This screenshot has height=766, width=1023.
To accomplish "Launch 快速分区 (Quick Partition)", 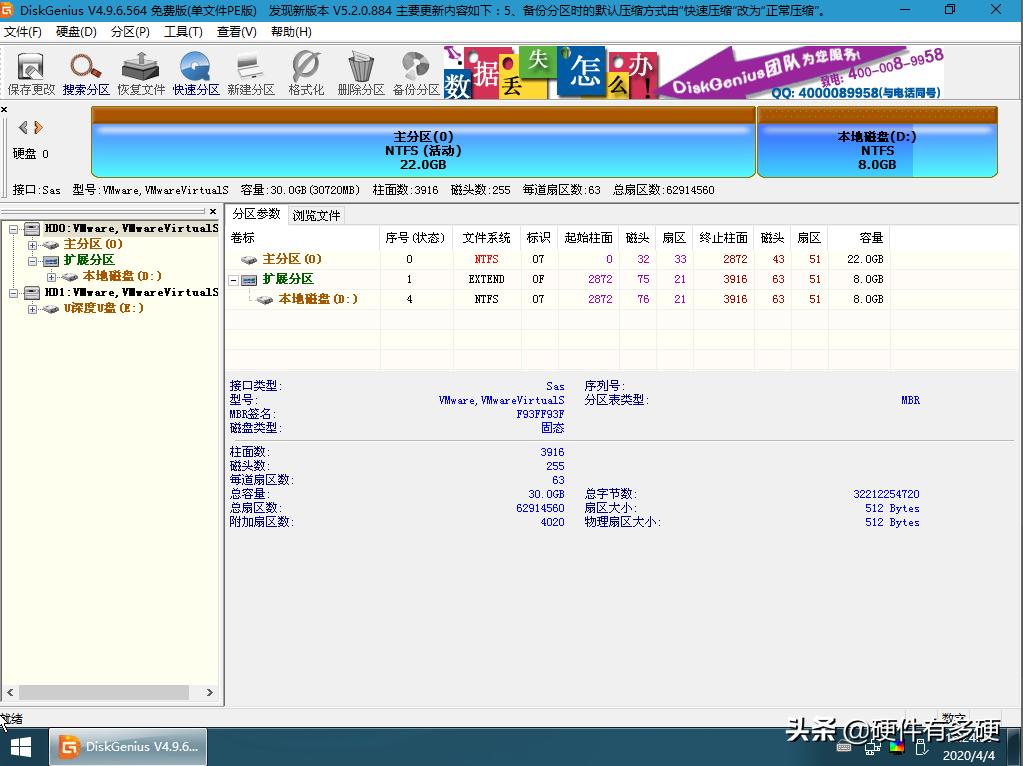I will (x=195, y=70).
